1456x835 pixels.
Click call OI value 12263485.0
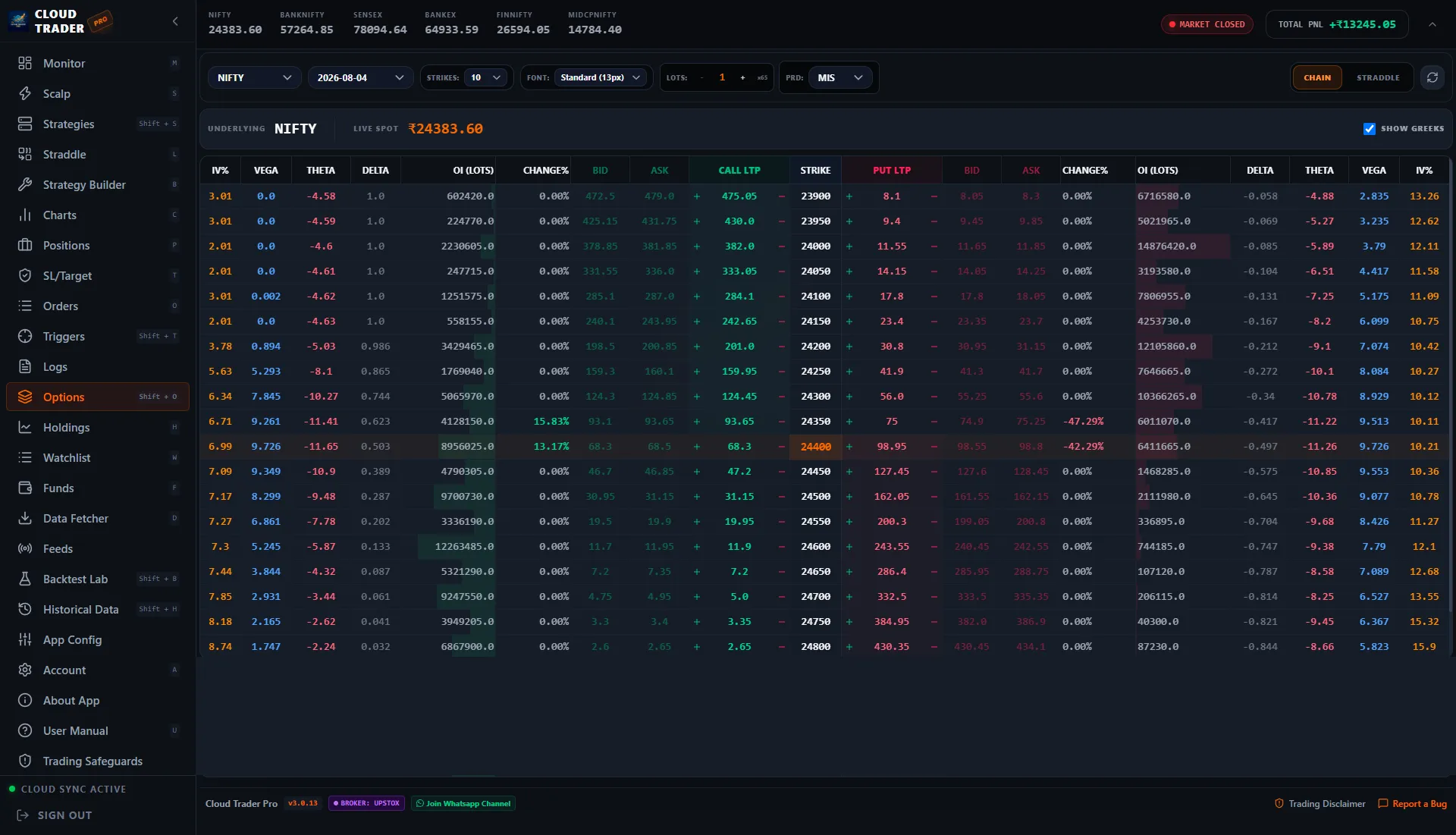[x=464, y=547]
